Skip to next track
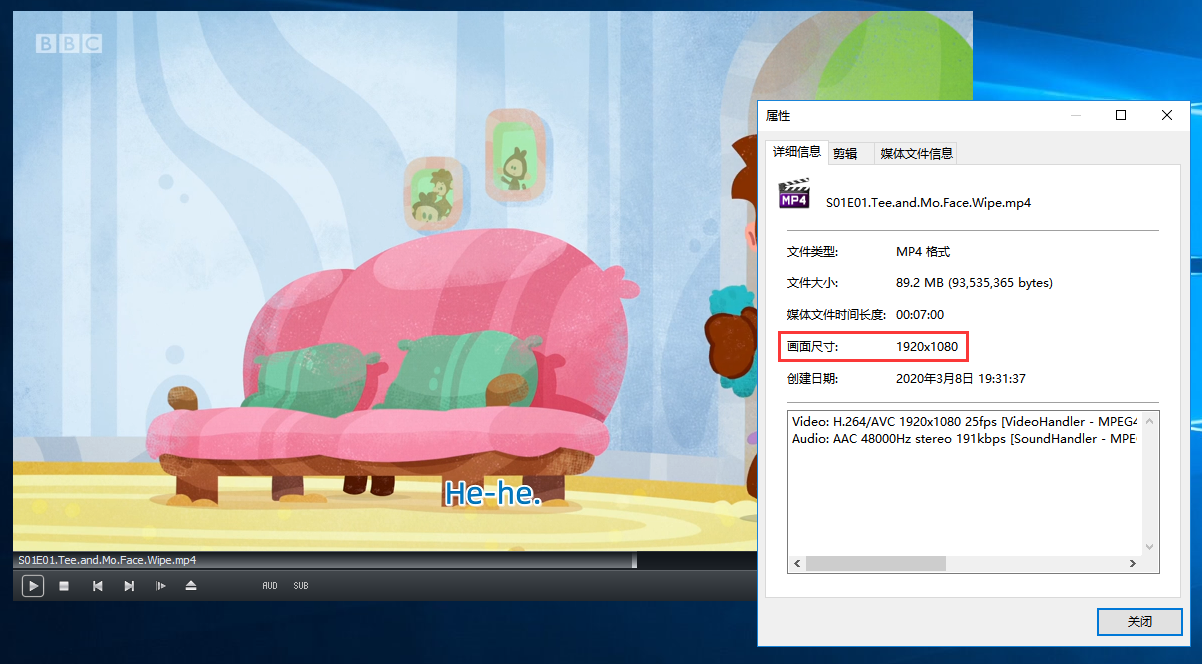The height and width of the screenshot is (664, 1202). [129, 586]
